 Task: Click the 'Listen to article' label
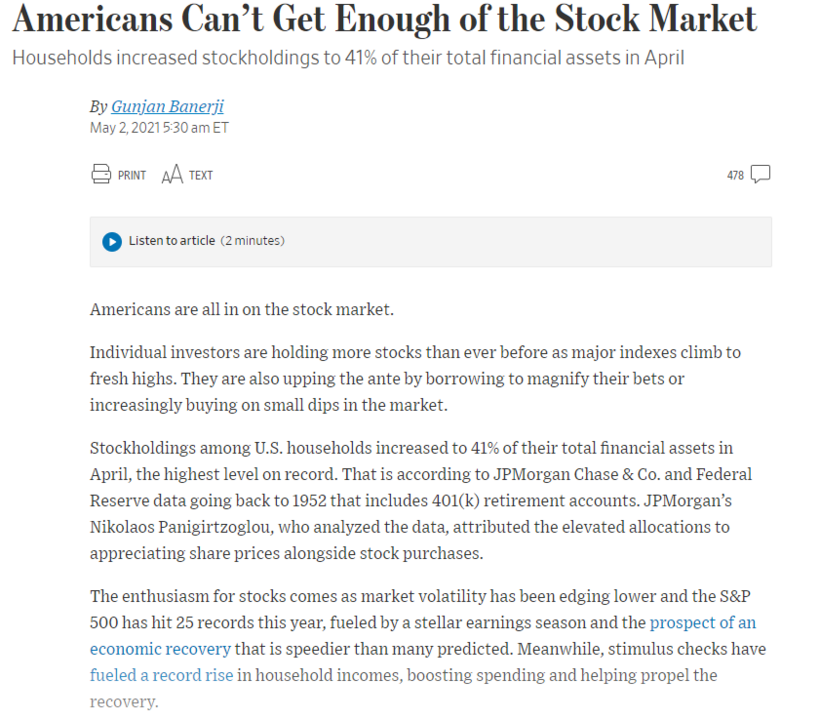click(170, 241)
